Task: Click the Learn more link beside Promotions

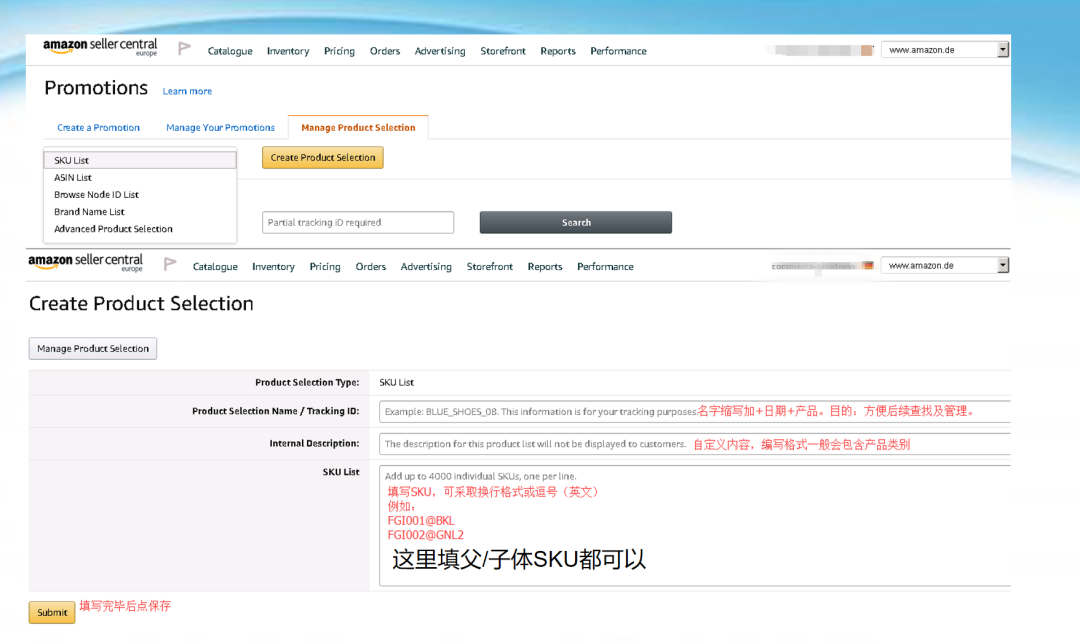Action: point(187,92)
